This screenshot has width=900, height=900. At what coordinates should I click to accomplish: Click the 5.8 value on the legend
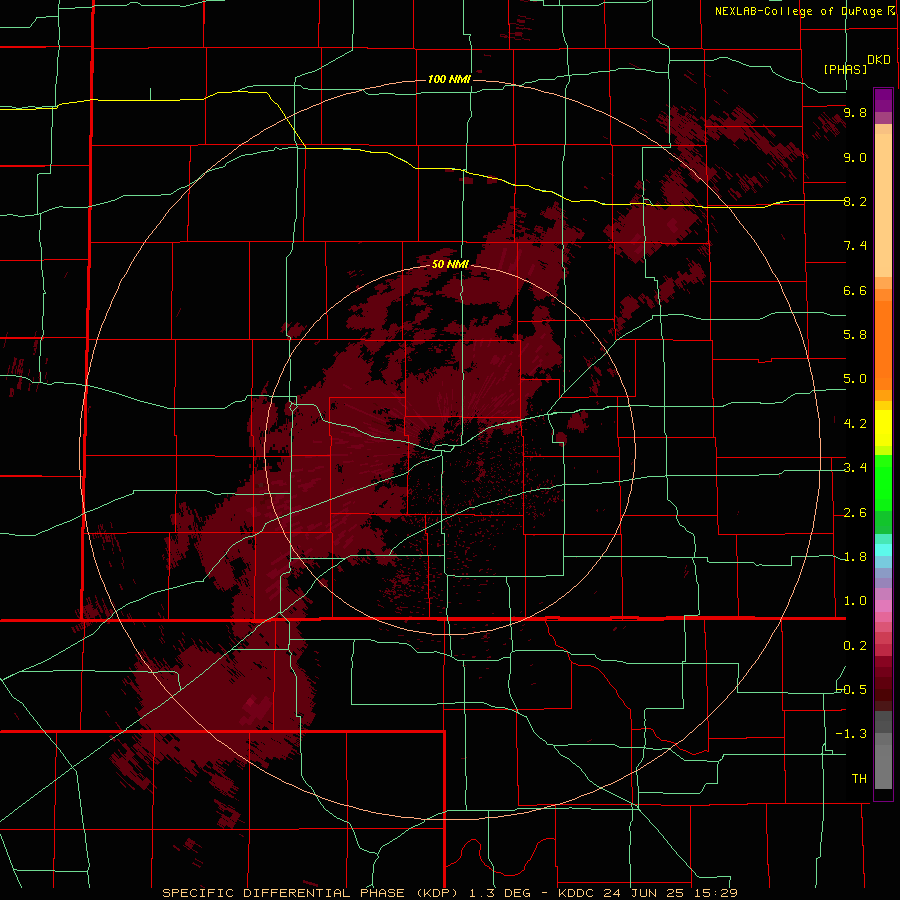pyautogui.click(x=855, y=335)
